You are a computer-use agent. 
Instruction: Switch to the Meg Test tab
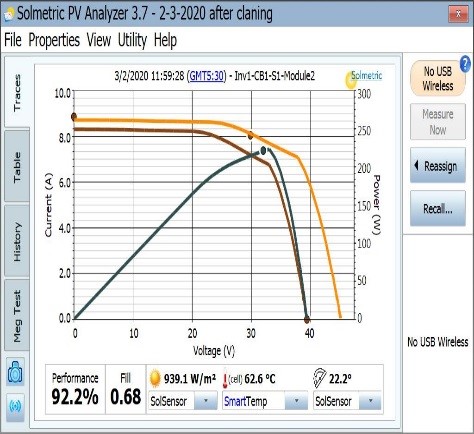17,316
